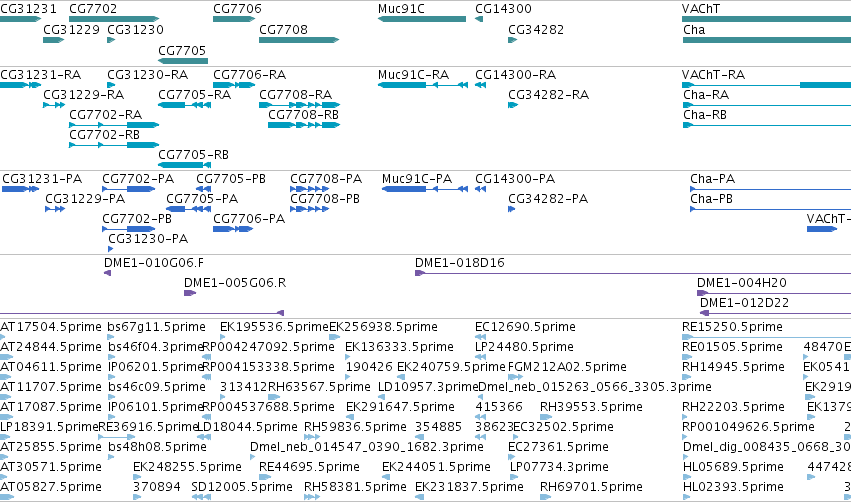Select the Dmel_neb_014547_0390_1682.3prime EST label
This screenshot has width=851, height=502.
(366, 448)
